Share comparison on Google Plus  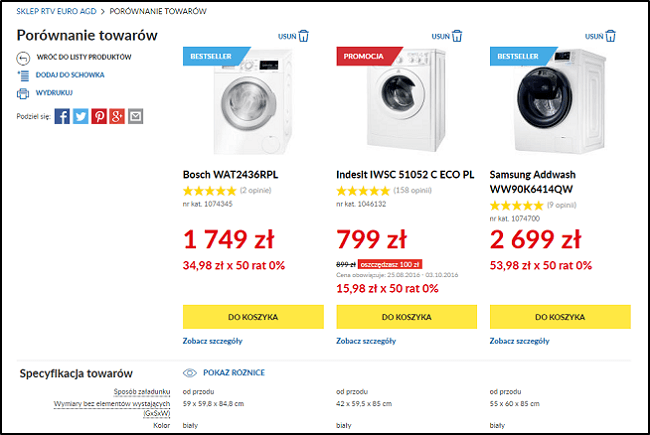[x=117, y=116]
